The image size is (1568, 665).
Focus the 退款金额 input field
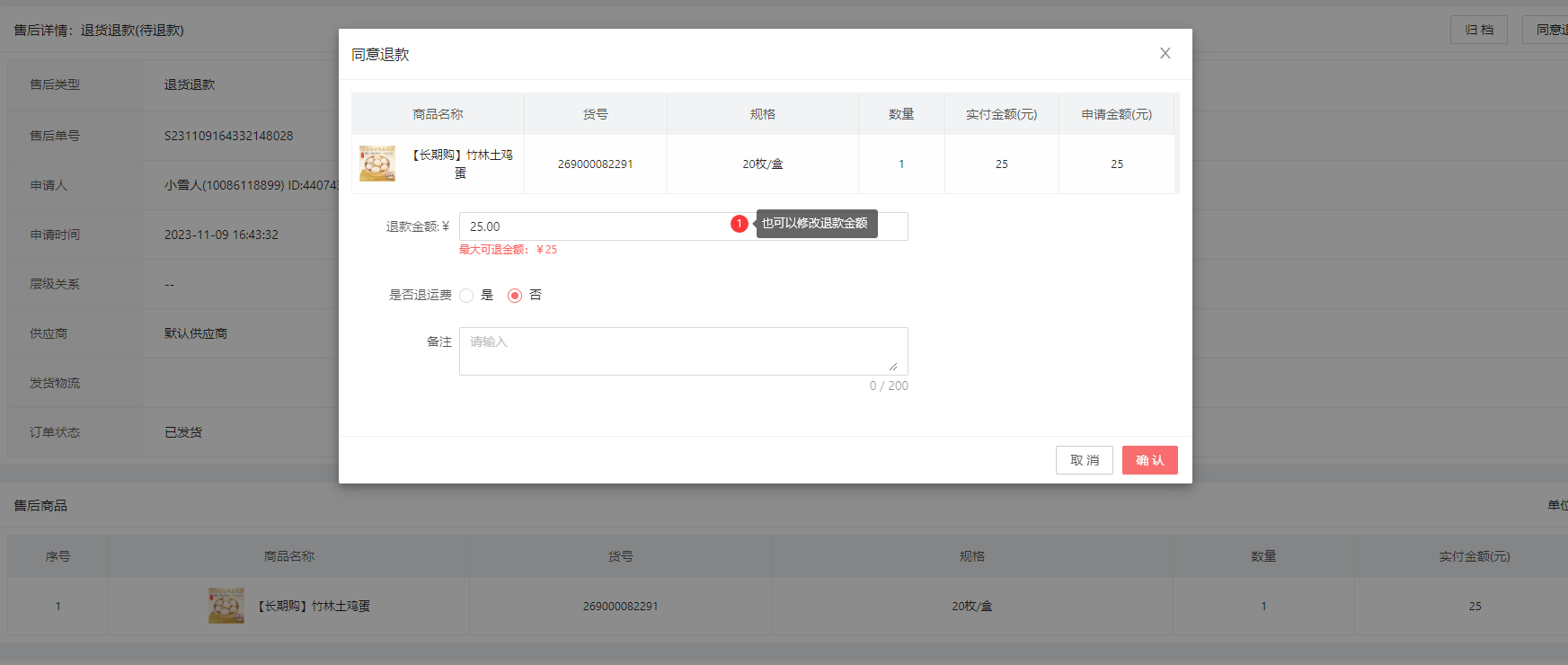click(593, 226)
